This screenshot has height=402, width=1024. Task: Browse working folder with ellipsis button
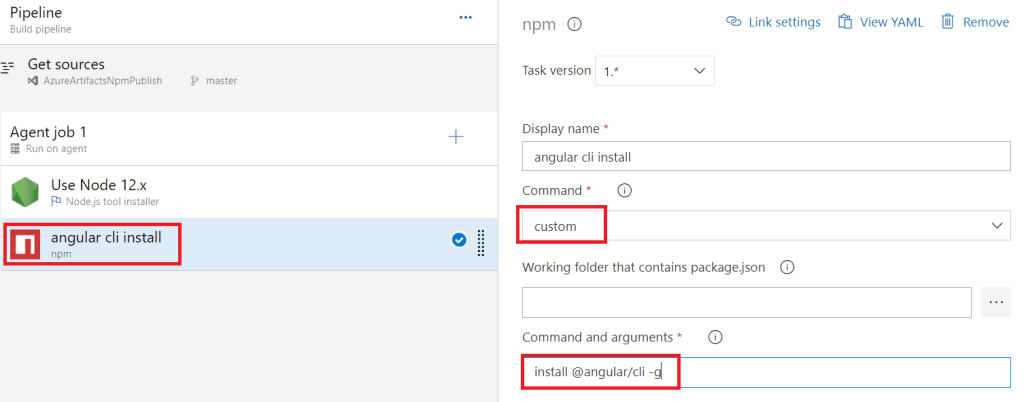click(996, 301)
